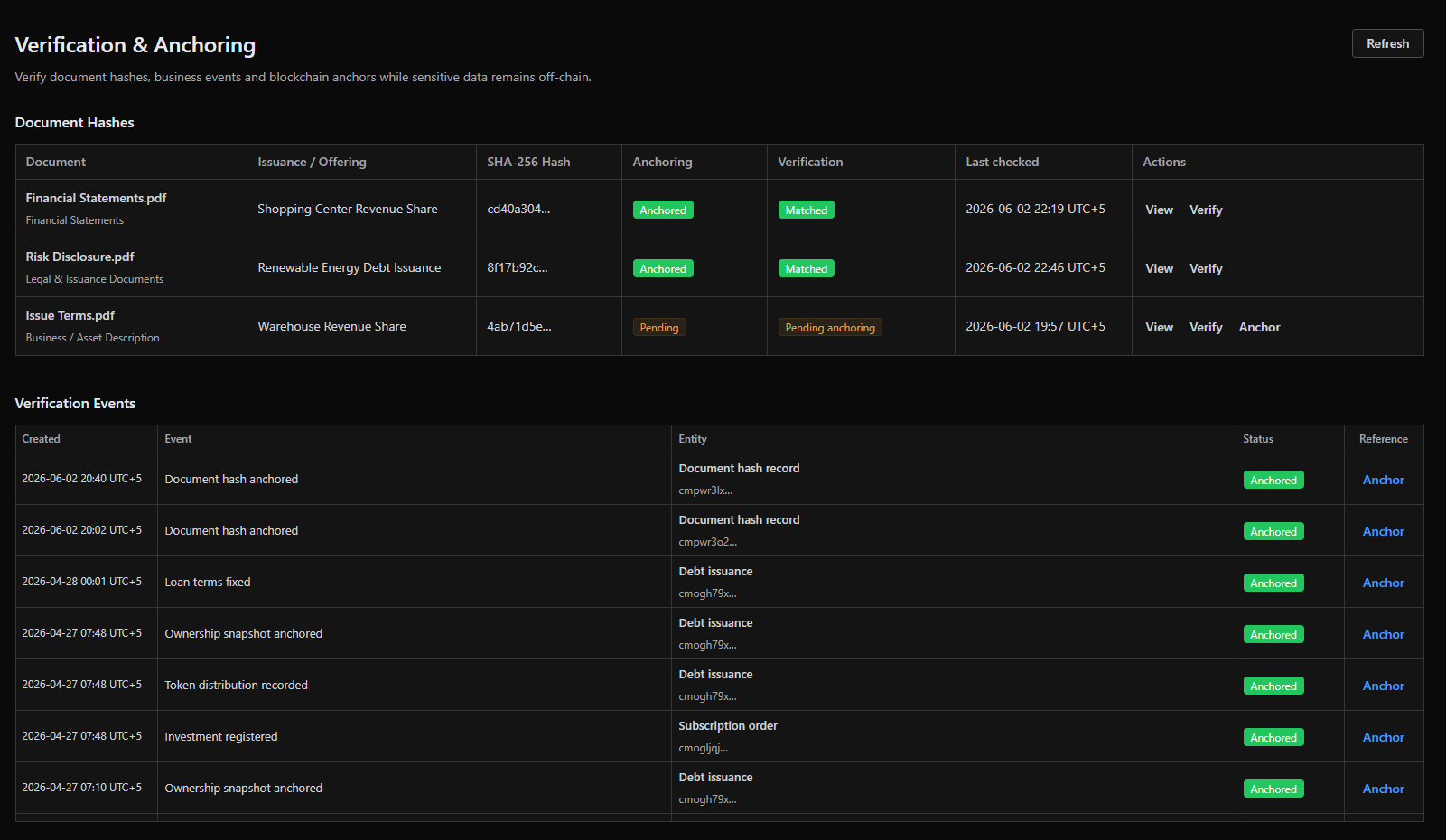1446x840 pixels.
Task: Select the 8f17b92c... hash value
Action: click(x=518, y=267)
